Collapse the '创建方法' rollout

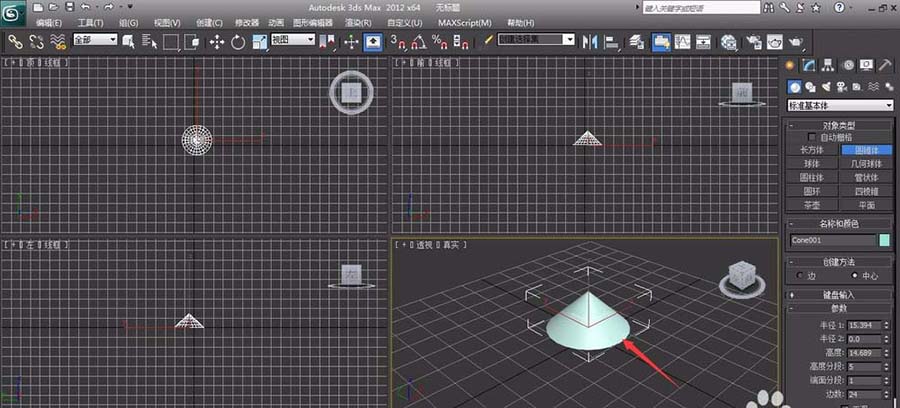click(x=839, y=262)
